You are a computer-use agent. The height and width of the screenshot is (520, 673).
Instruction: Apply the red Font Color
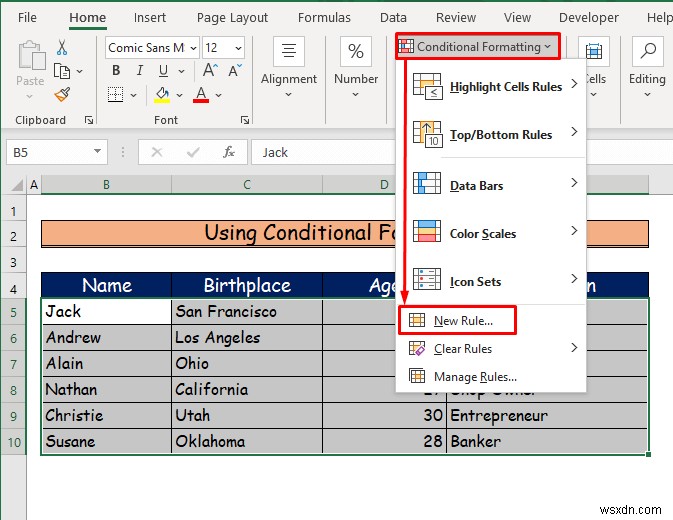(201, 95)
